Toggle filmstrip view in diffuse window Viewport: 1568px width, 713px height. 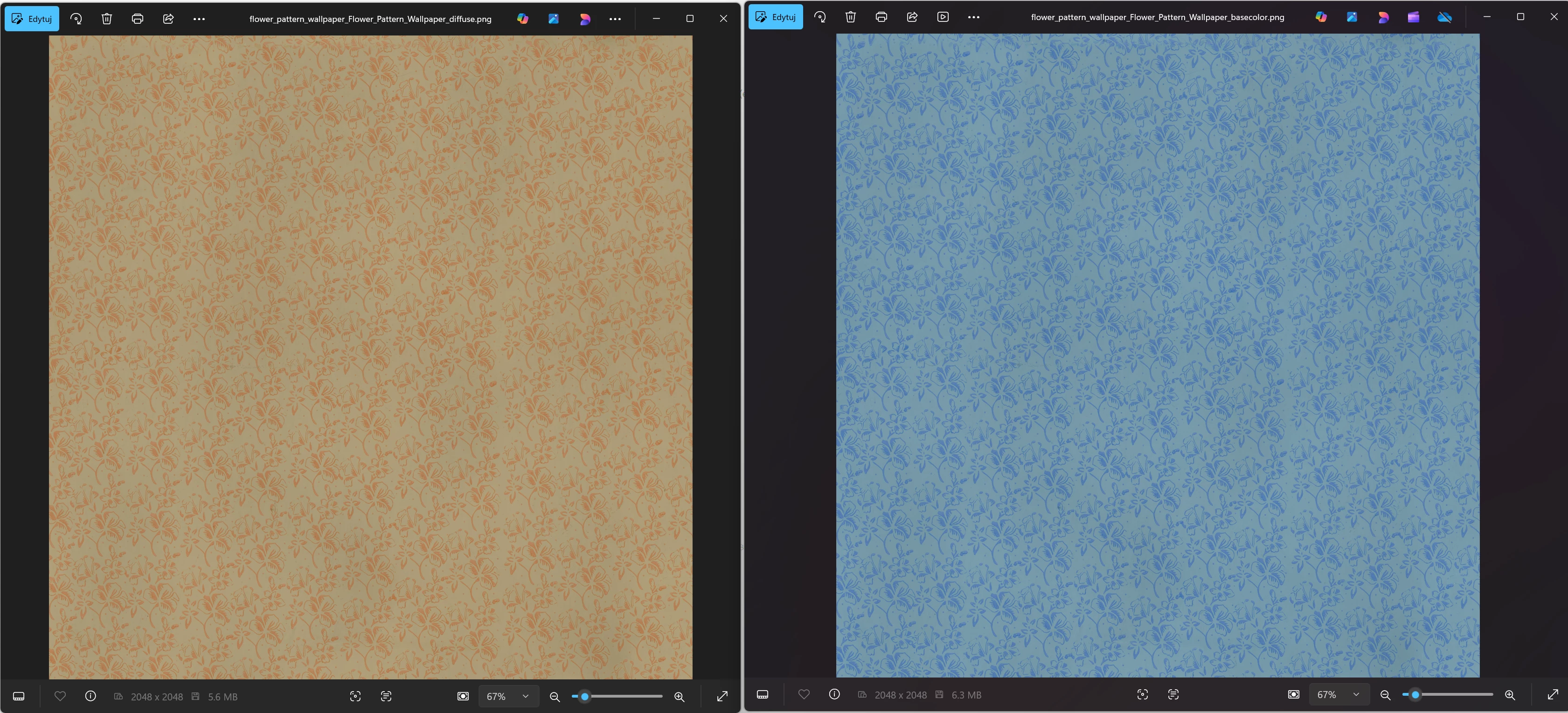19,696
